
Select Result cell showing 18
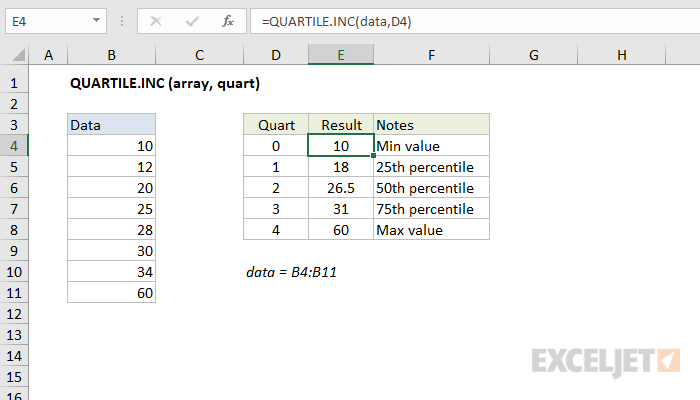click(x=341, y=167)
